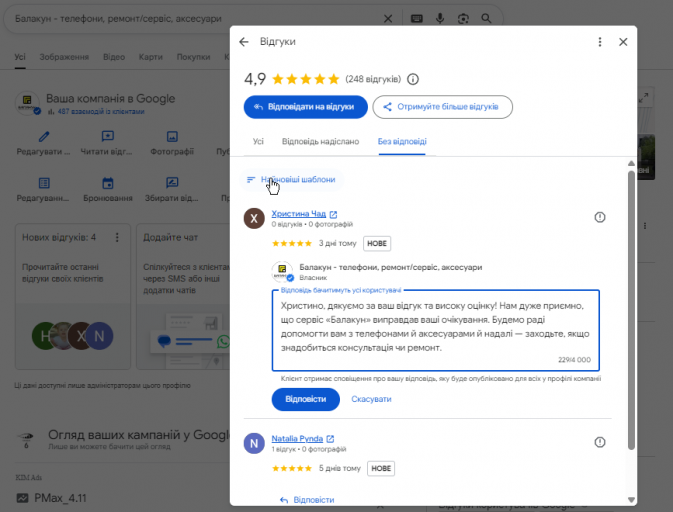Image resolution: width=673 pixels, height=512 pixels.
Task: Click the magnifier search icon
Action: click(x=486, y=18)
